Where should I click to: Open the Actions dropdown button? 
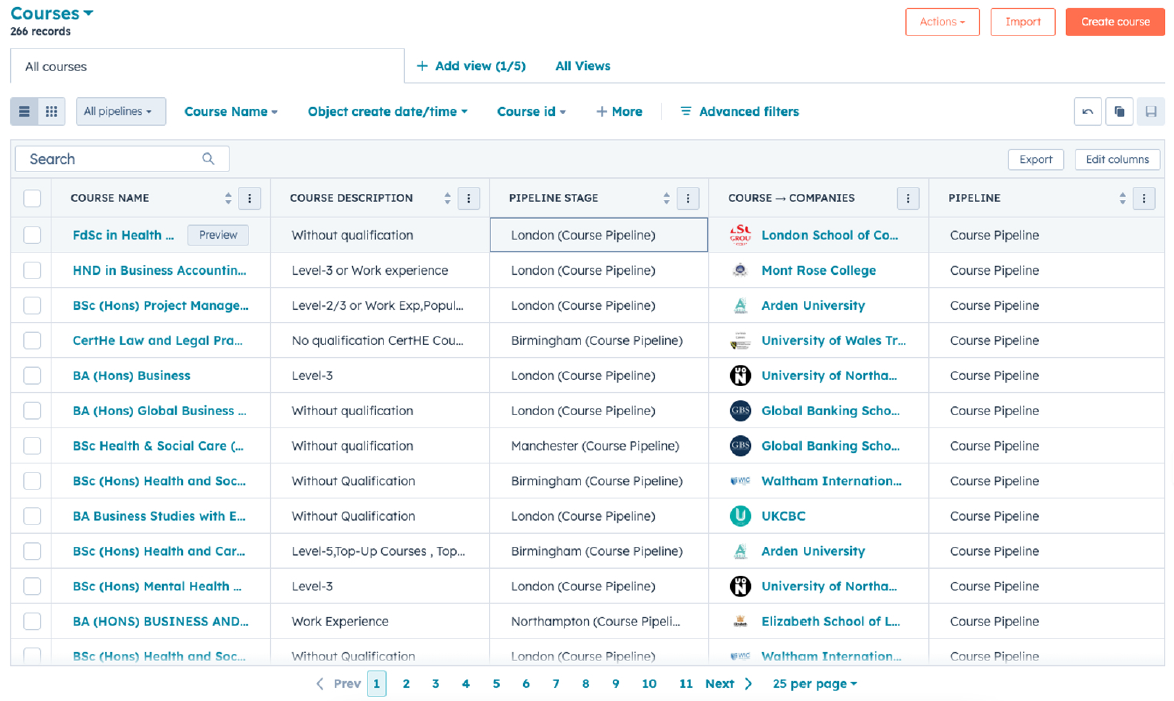[x=942, y=22]
